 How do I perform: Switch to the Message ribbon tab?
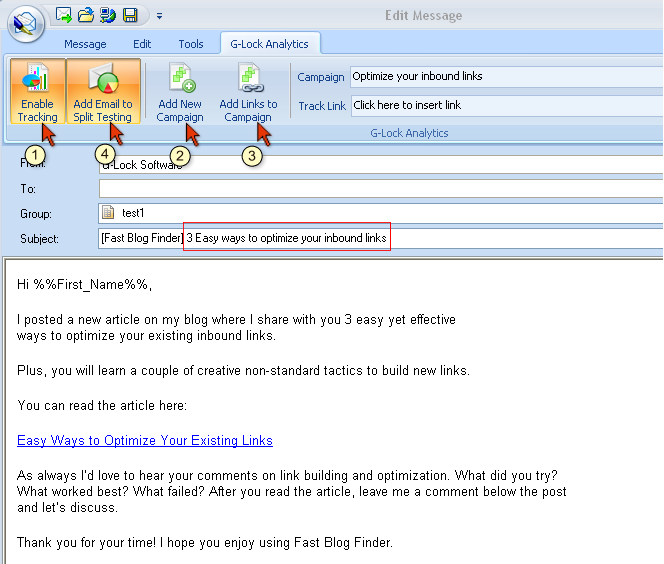85,44
